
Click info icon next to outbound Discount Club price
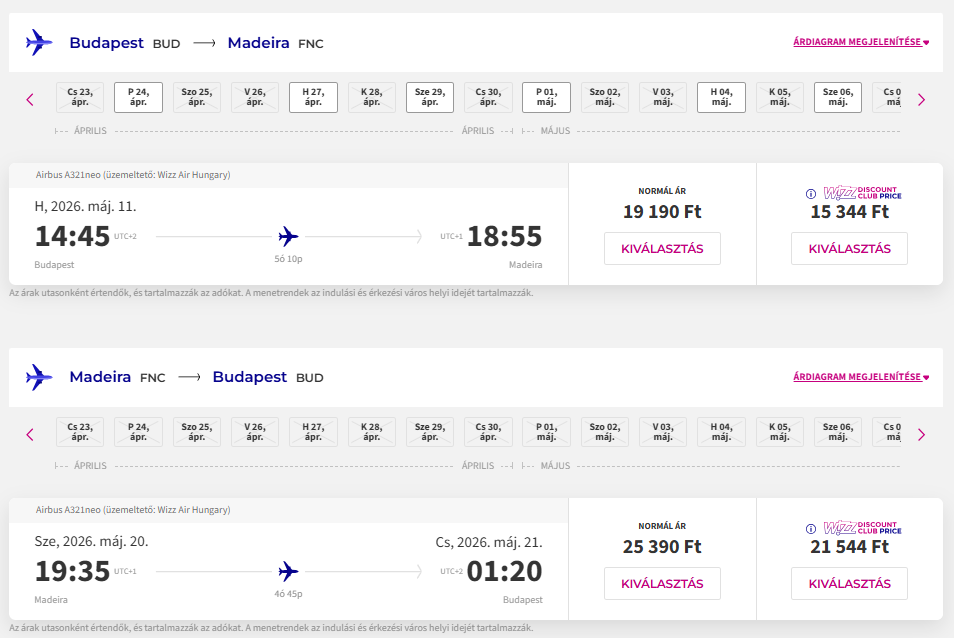811,194
